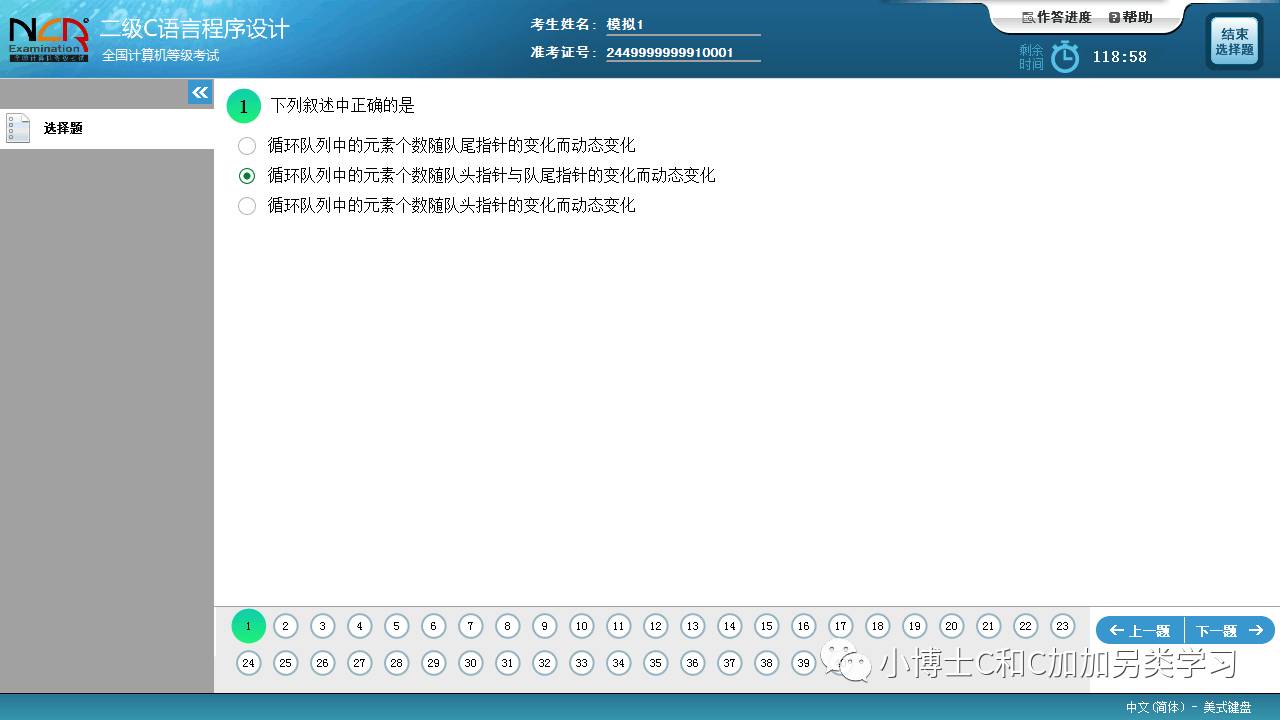The image size is (1280, 720).
Task: Jump to question 10
Action: (x=581, y=626)
